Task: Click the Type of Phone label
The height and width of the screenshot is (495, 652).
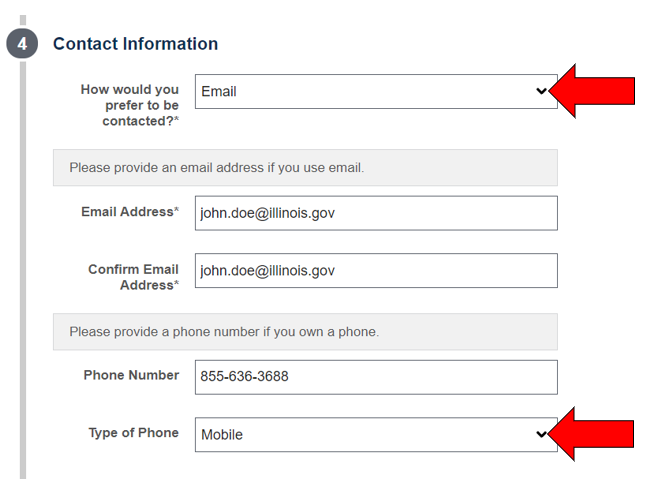Action: (133, 433)
